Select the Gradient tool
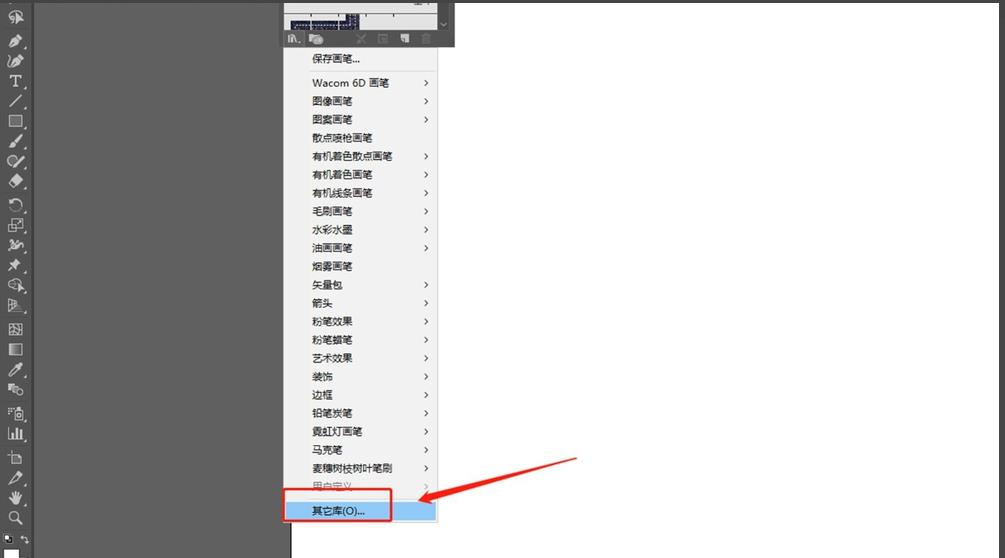 [15, 349]
